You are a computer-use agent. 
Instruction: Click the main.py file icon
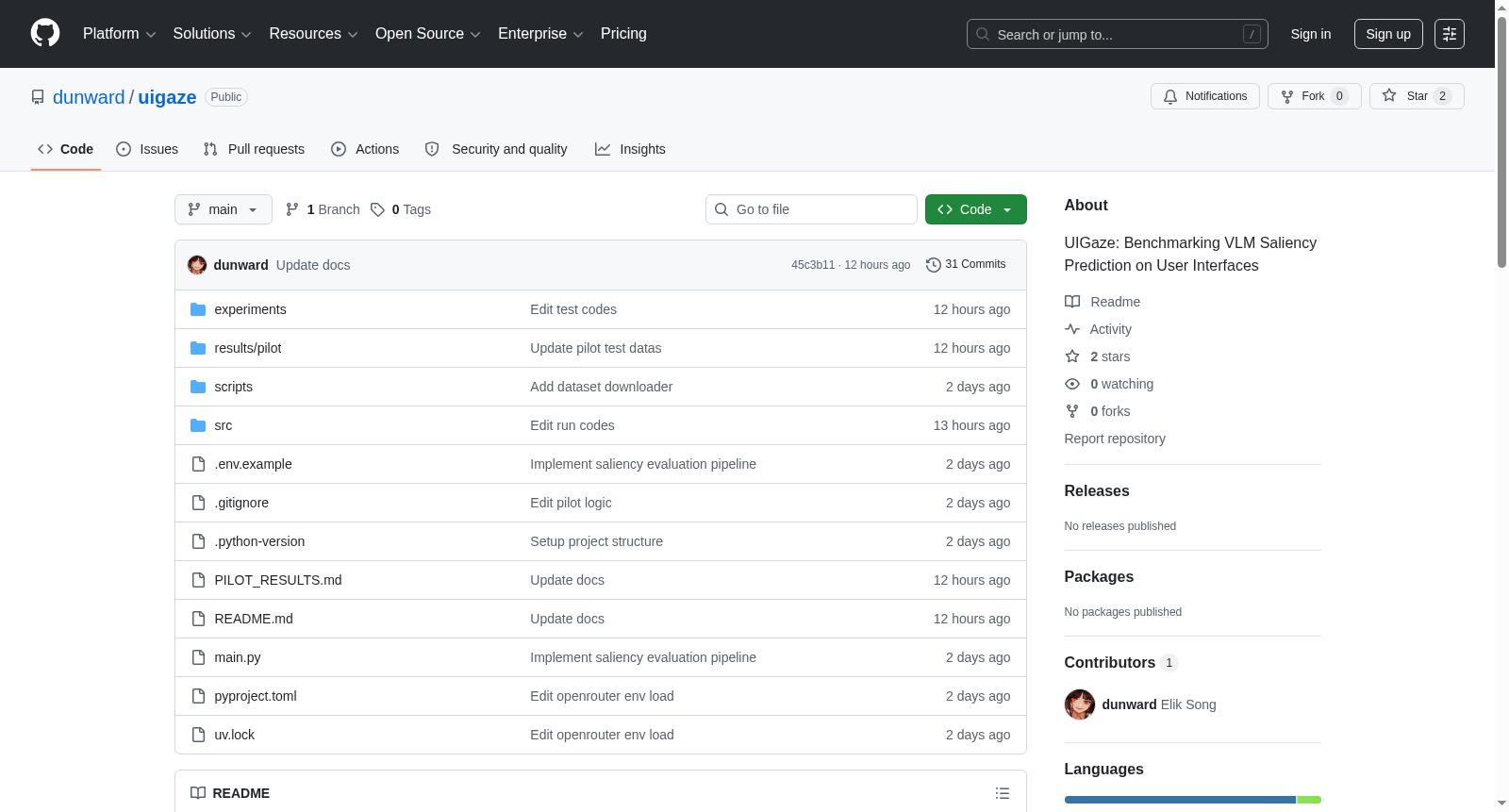pos(198,657)
